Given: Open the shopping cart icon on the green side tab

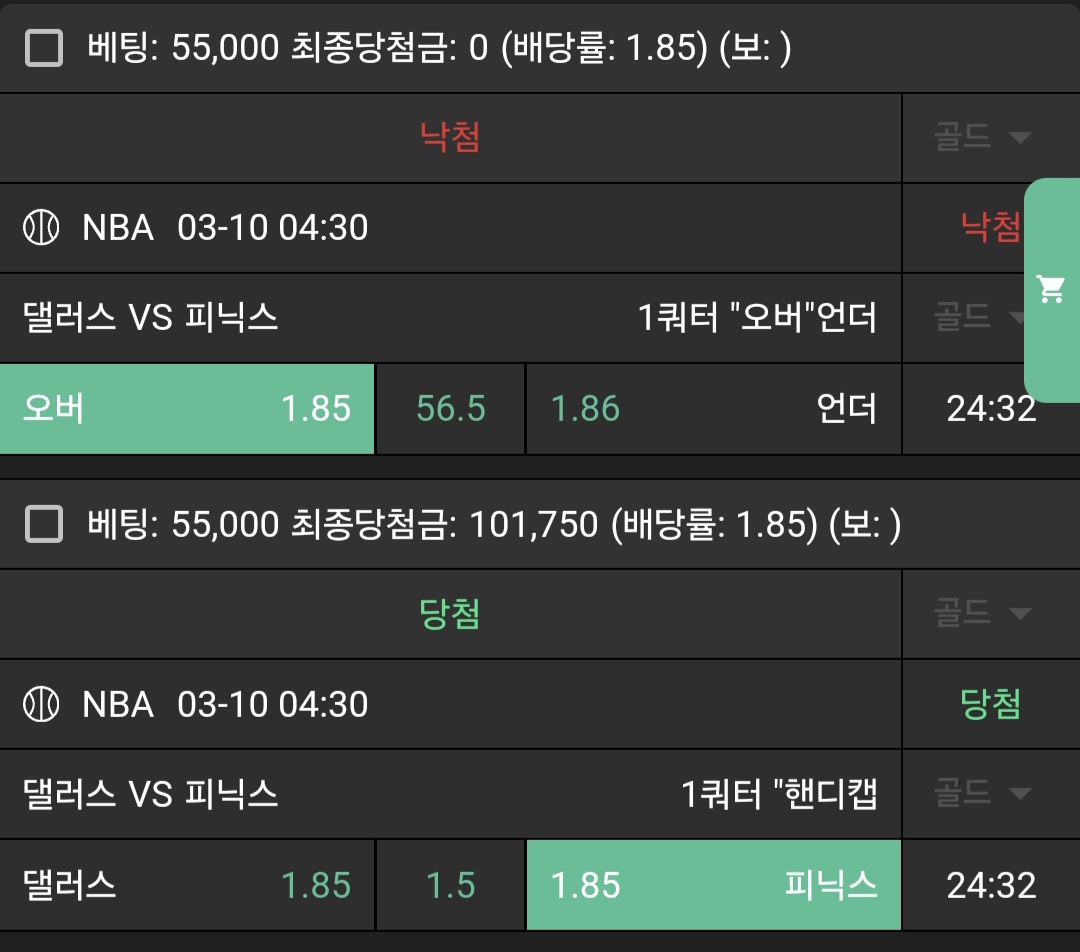Looking at the screenshot, I should (x=1051, y=290).
